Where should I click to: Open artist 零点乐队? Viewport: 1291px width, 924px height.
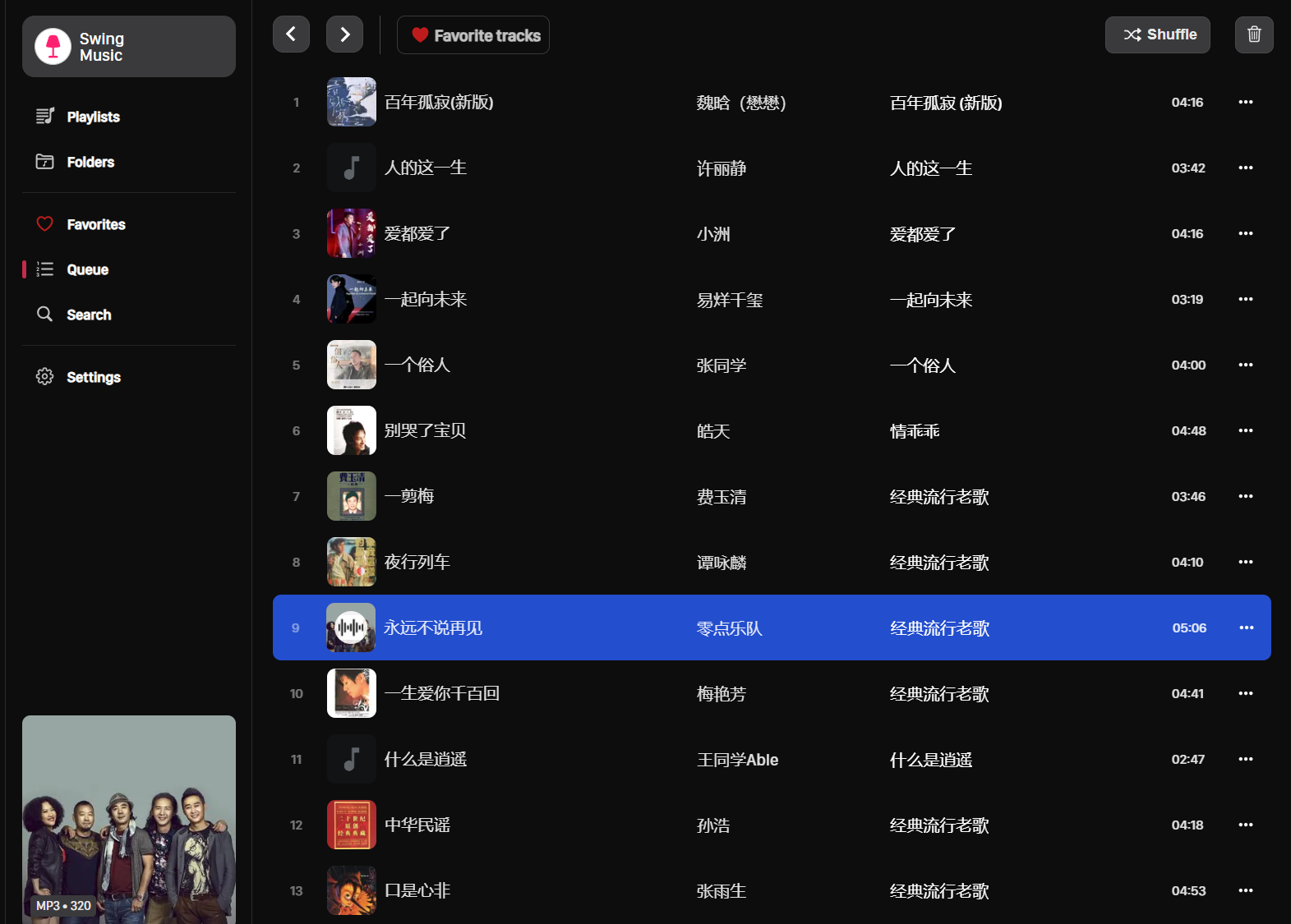pyautogui.click(x=730, y=628)
